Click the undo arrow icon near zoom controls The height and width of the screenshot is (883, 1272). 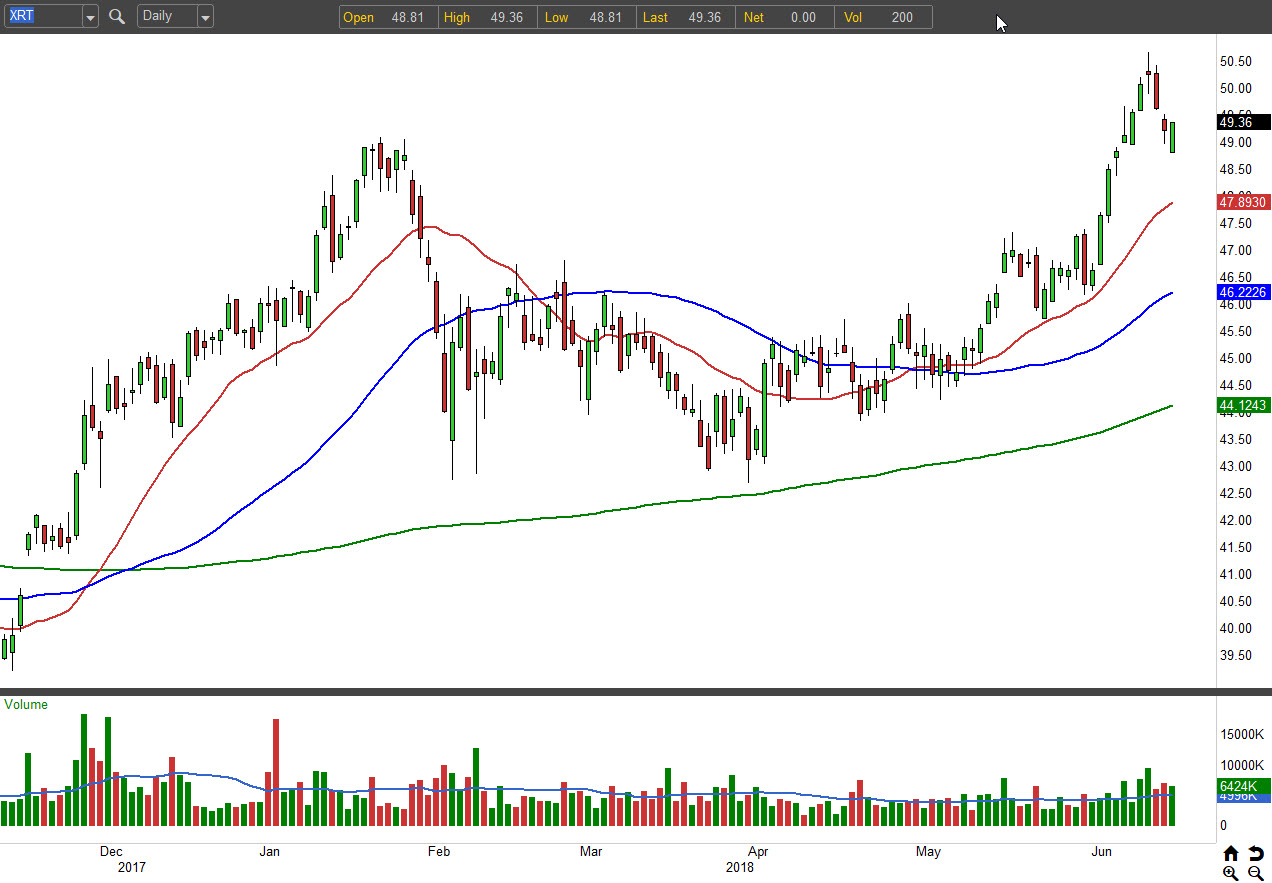point(1256,853)
